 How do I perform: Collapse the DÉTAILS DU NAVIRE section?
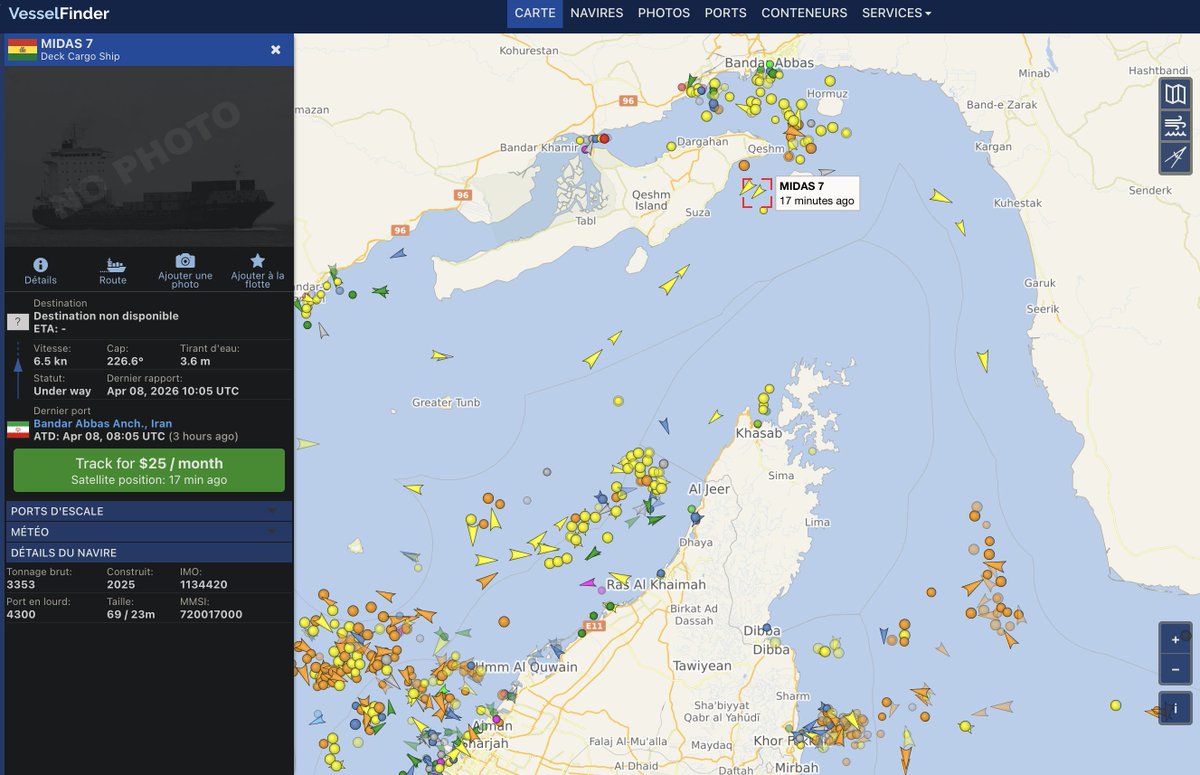(x=149, y=553)
